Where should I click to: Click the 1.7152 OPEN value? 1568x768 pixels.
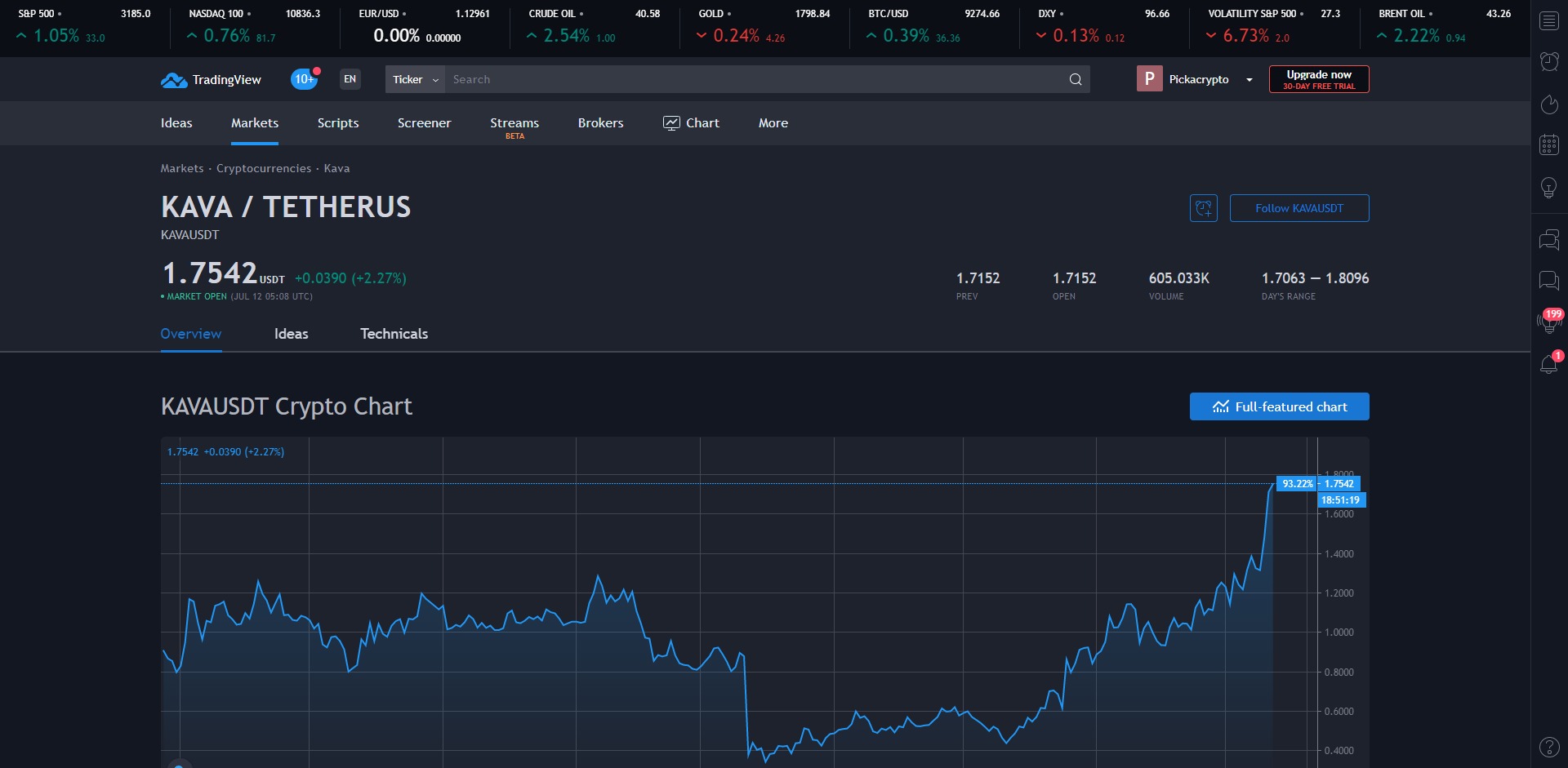1074,278
